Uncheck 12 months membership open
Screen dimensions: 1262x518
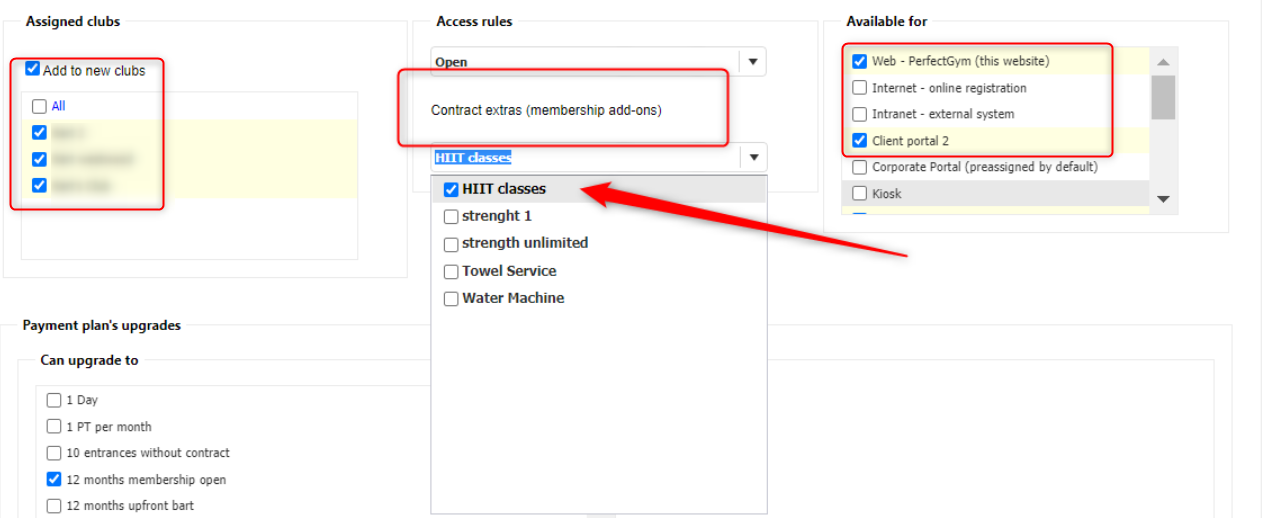(54, 479)
